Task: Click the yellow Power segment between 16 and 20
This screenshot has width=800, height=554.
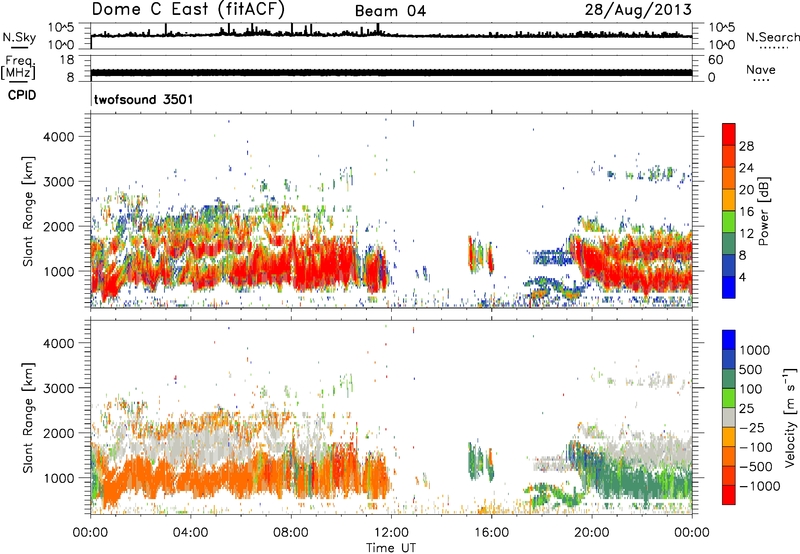Action: pyautogui.click(x=729, y=200)
